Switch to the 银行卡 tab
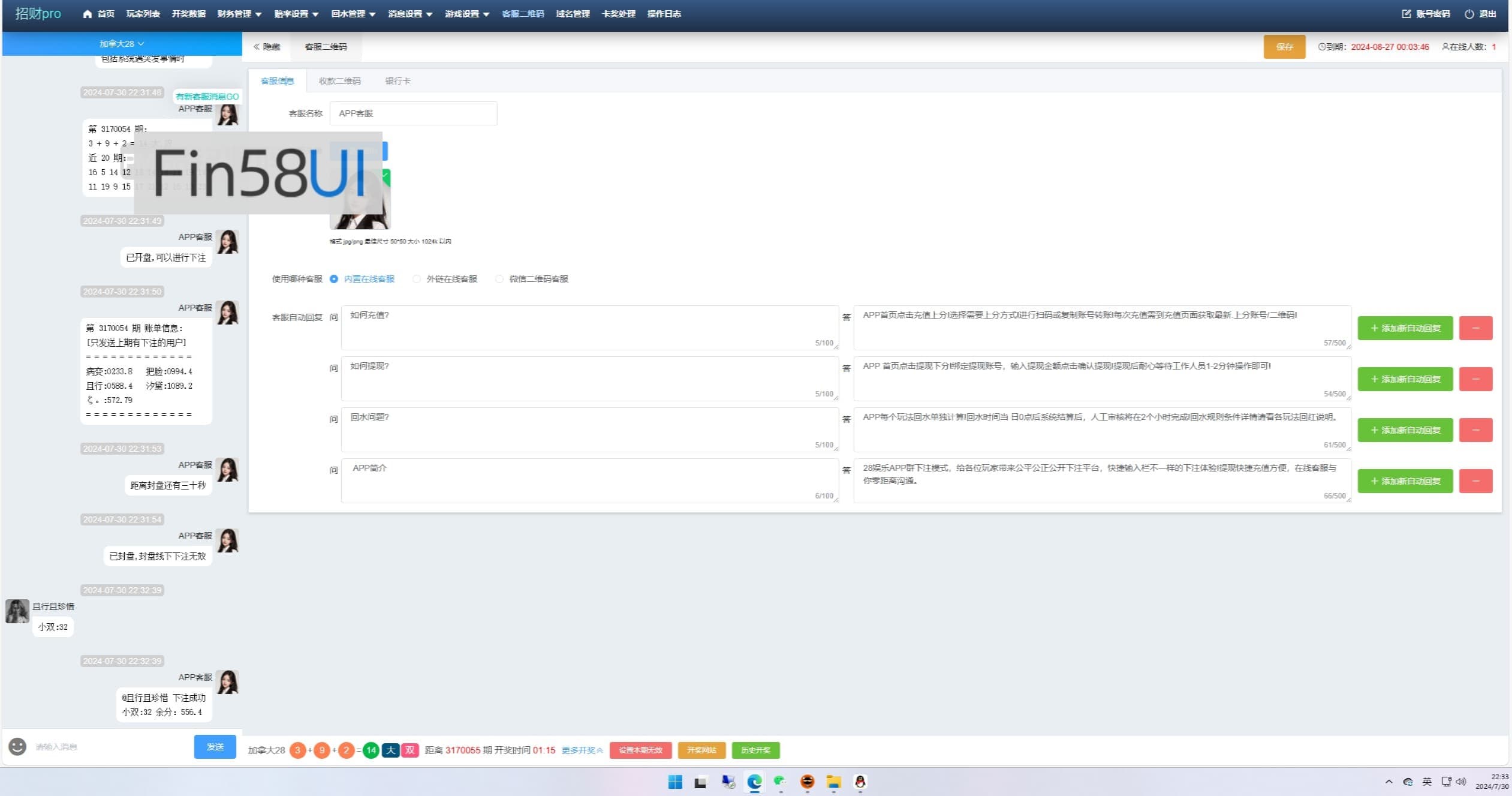The height and width of the screenshot is (796, 1512). click(x=397, y=81)
